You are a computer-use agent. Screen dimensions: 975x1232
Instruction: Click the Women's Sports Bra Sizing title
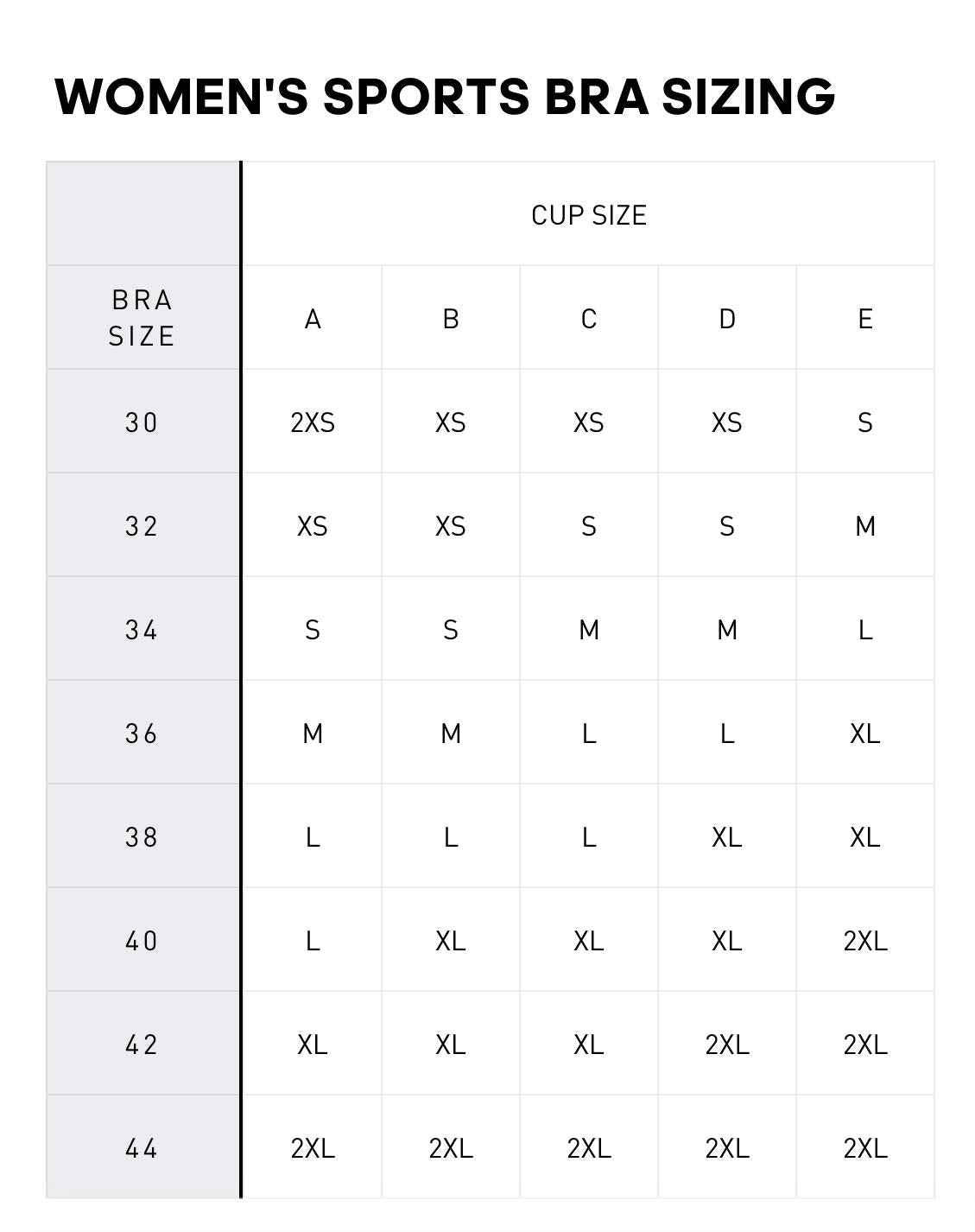tap(445, 96)
